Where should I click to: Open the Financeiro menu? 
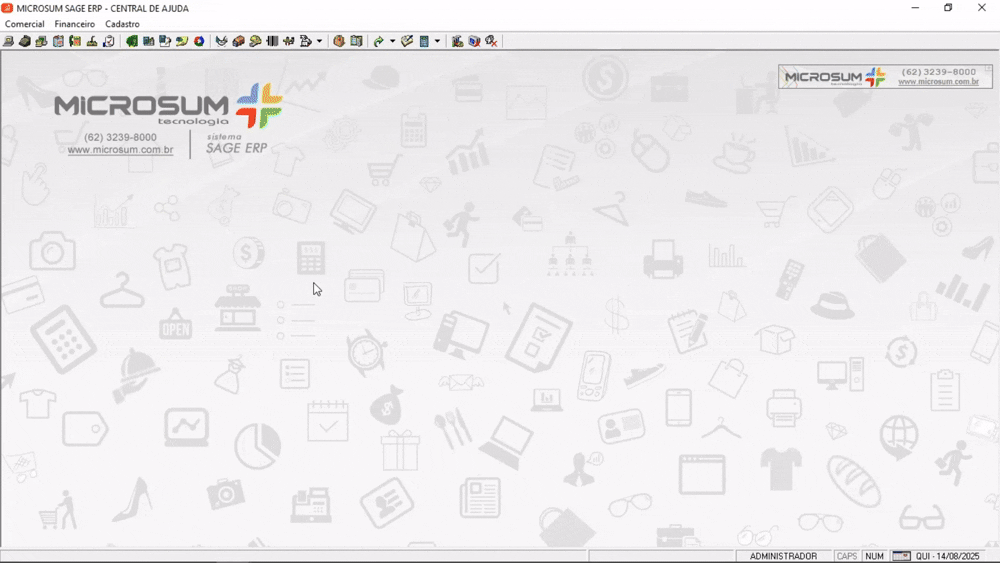tap(75, 24)
